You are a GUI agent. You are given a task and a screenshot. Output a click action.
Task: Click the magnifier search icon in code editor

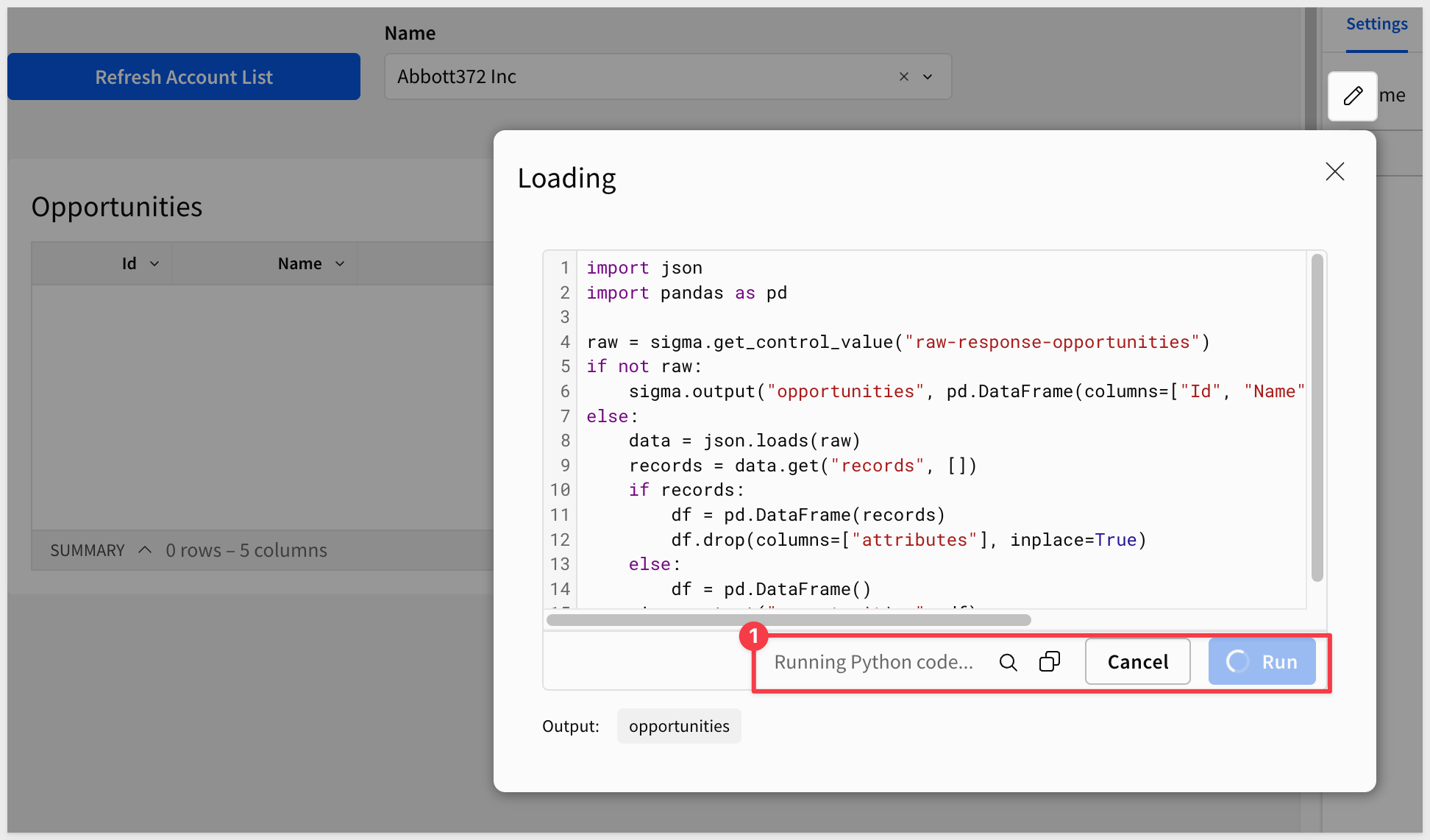tap(1008, 662)
